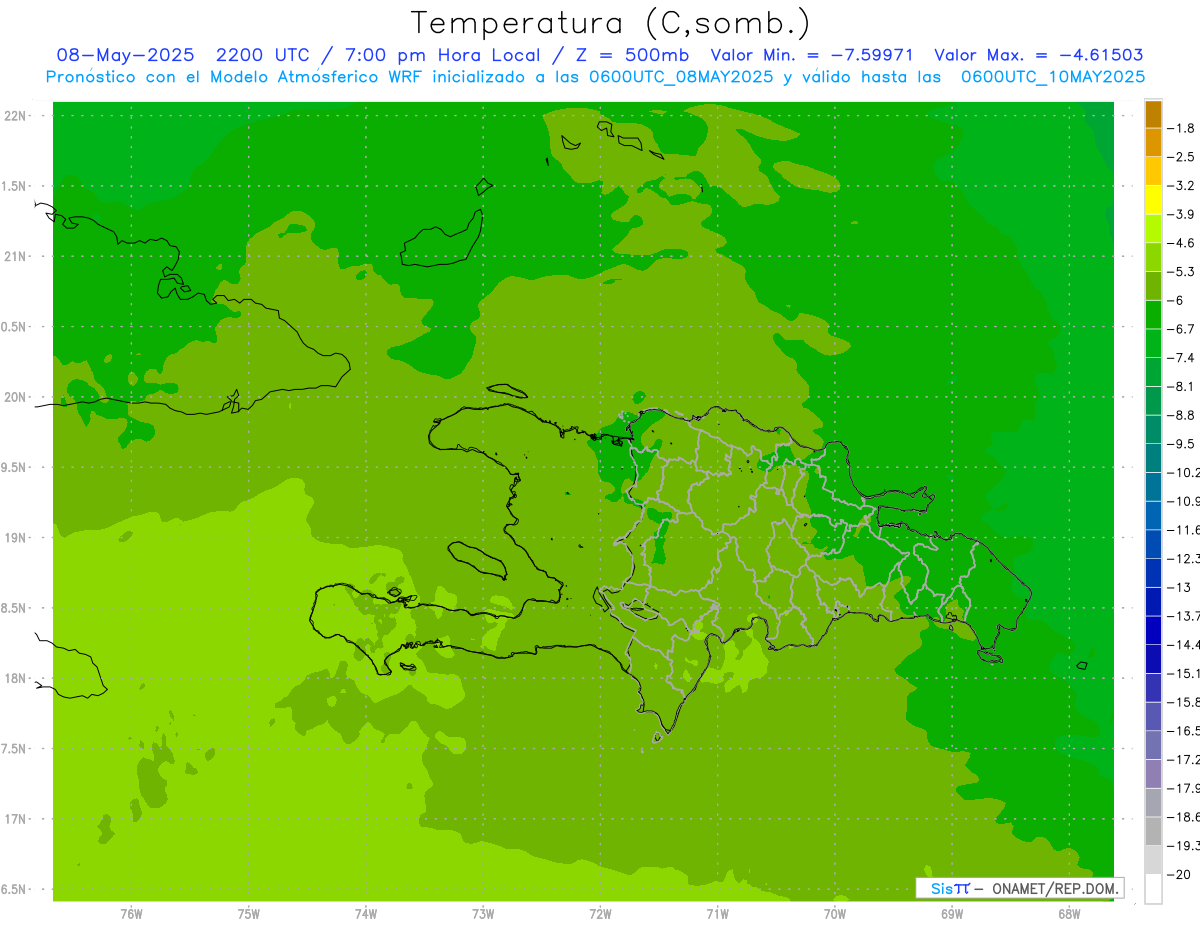Image resolution: width=1200 pixels, height=927 pixels.
Task: Click the '-9.5' colorbar label
Action: (1181, 444)
